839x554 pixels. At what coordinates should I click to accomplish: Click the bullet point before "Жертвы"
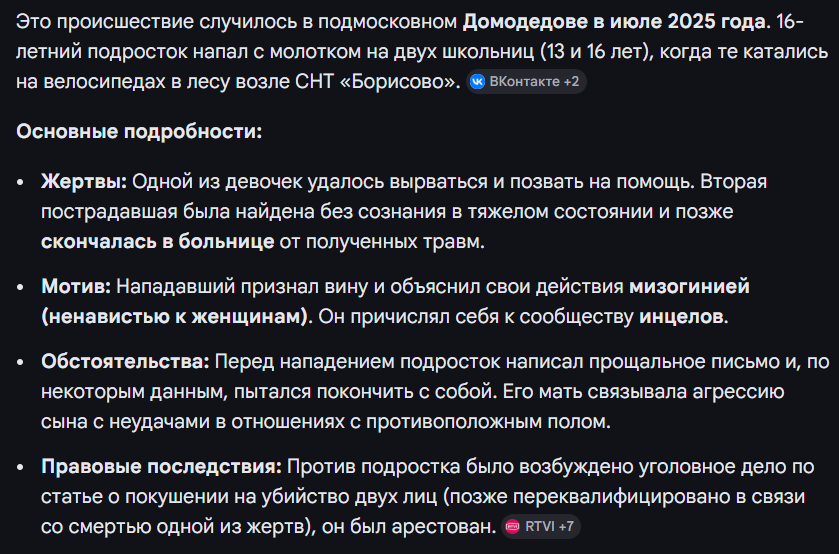coord(23,183)
